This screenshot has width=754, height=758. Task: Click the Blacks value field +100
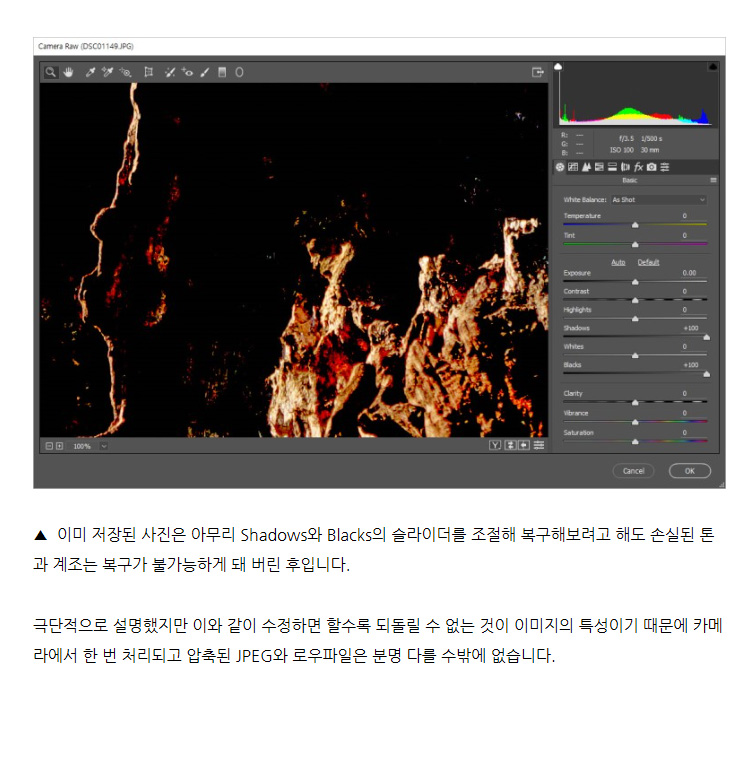[x=691, y=364]
